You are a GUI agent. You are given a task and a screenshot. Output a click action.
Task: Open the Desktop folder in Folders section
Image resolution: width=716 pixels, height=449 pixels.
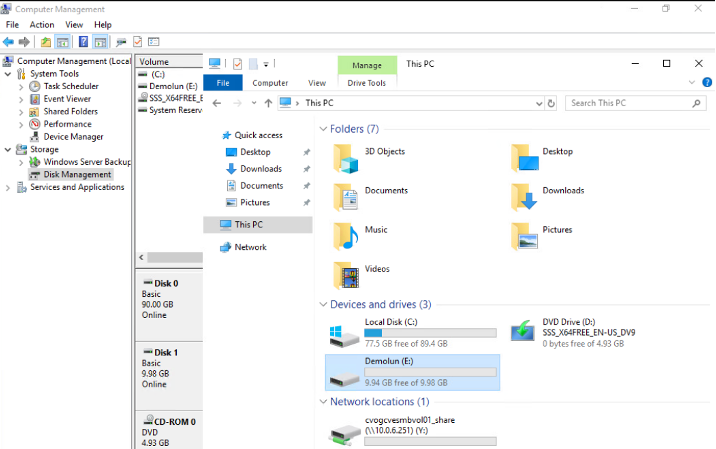click(525, 158)
